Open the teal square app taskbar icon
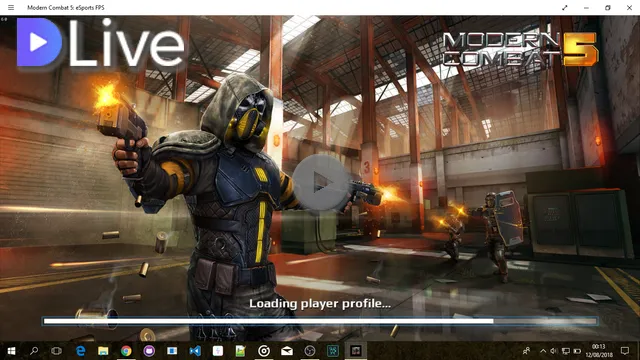Viewport: 640px width, 360px height. point(333,351)
